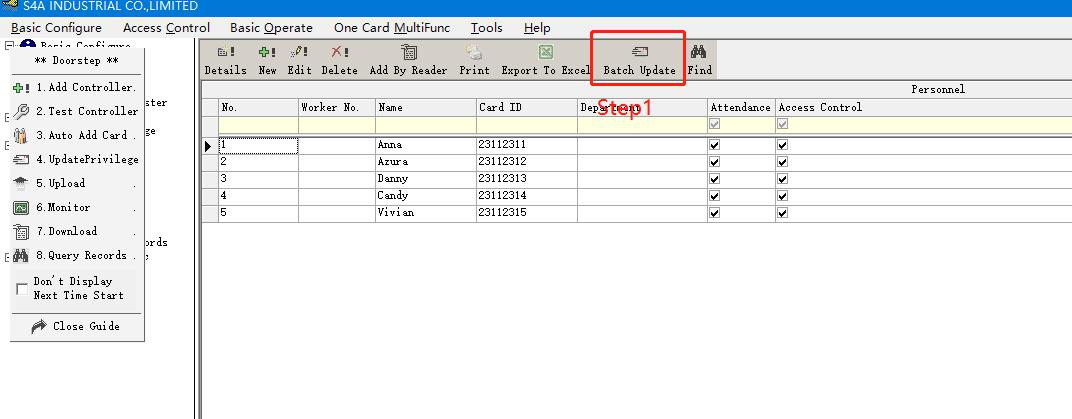Click the Delete toolbar icon
This screenshot has height=419, width=1072.
[x=339, y=53]
